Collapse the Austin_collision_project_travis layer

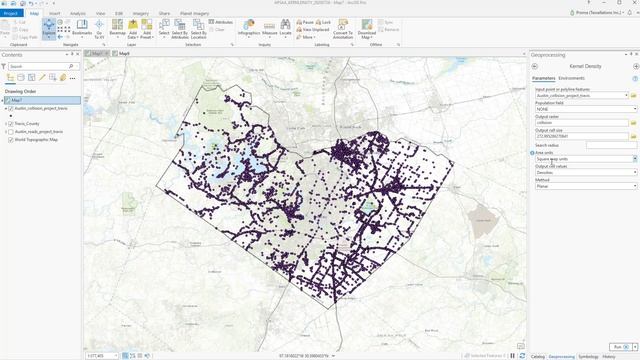point(6,109)
